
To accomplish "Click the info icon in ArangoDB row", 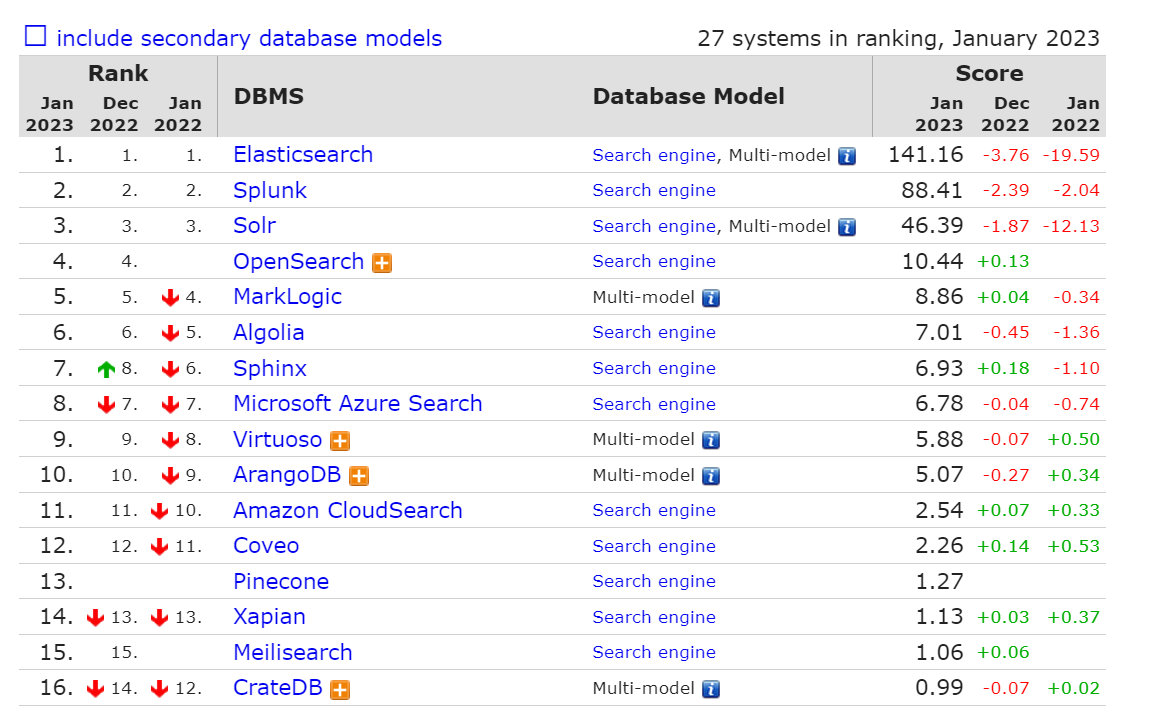I will click(x=710, y=476).
